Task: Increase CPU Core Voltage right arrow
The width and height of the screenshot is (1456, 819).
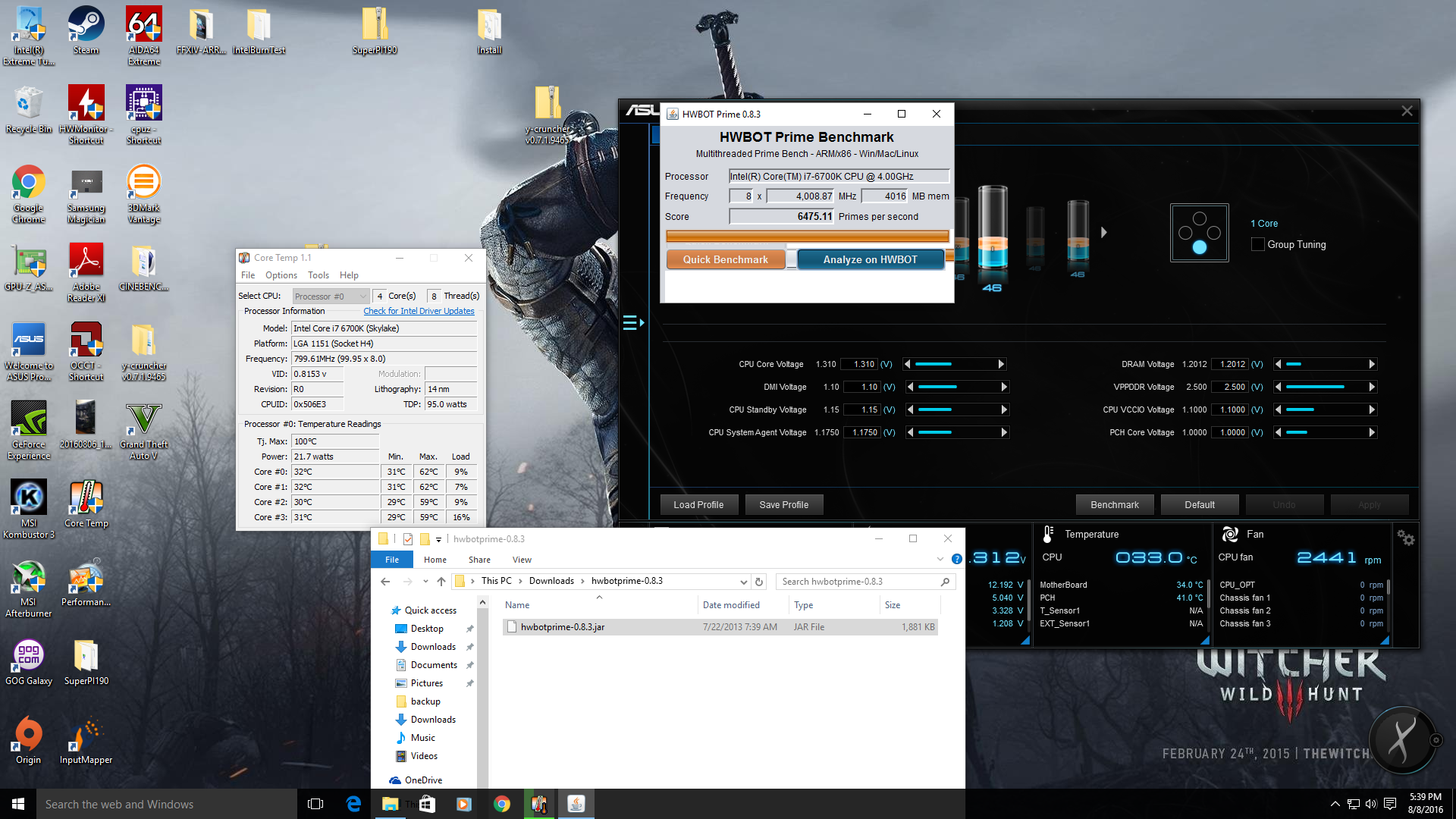Action: (1001, 364)
